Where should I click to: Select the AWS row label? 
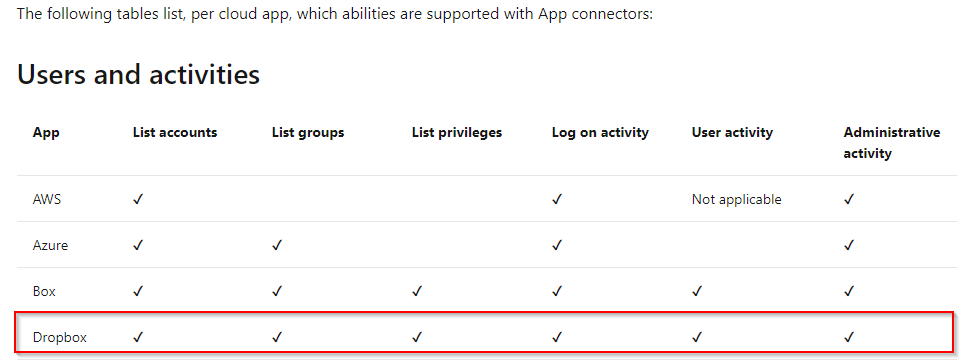pyautogui.click(x=47, y=200)
